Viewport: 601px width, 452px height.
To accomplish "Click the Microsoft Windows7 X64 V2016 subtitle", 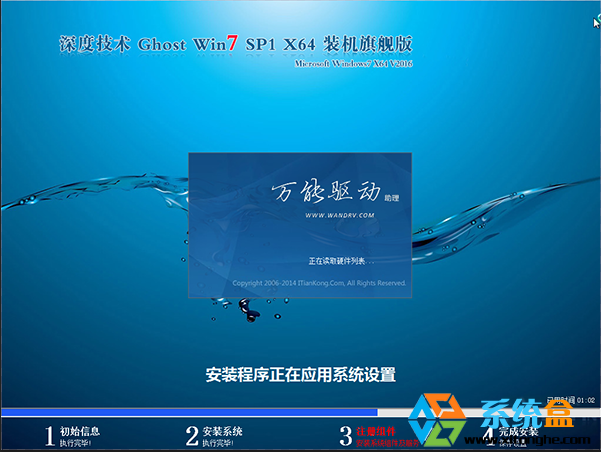I will tap(353, 63).
